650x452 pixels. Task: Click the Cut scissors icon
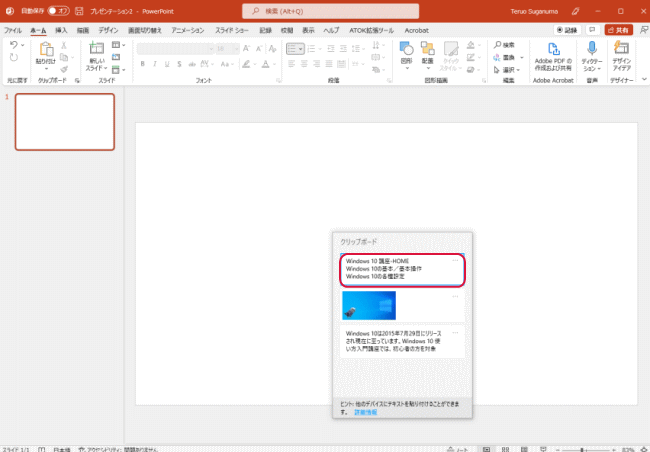point(64,45)
